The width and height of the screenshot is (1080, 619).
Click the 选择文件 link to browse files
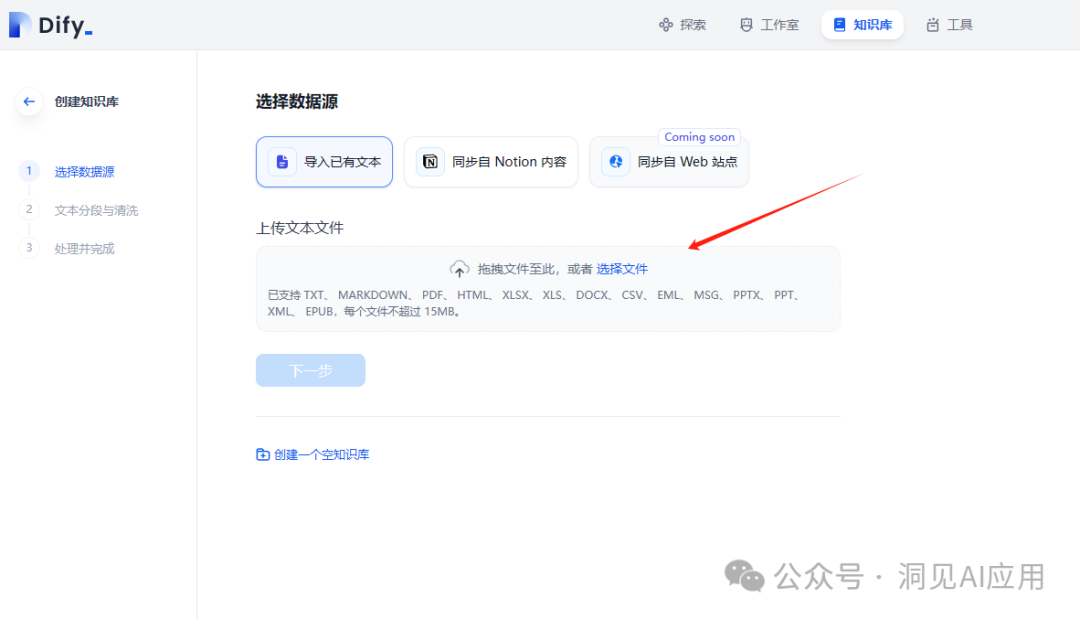click(x=624, y=268)
